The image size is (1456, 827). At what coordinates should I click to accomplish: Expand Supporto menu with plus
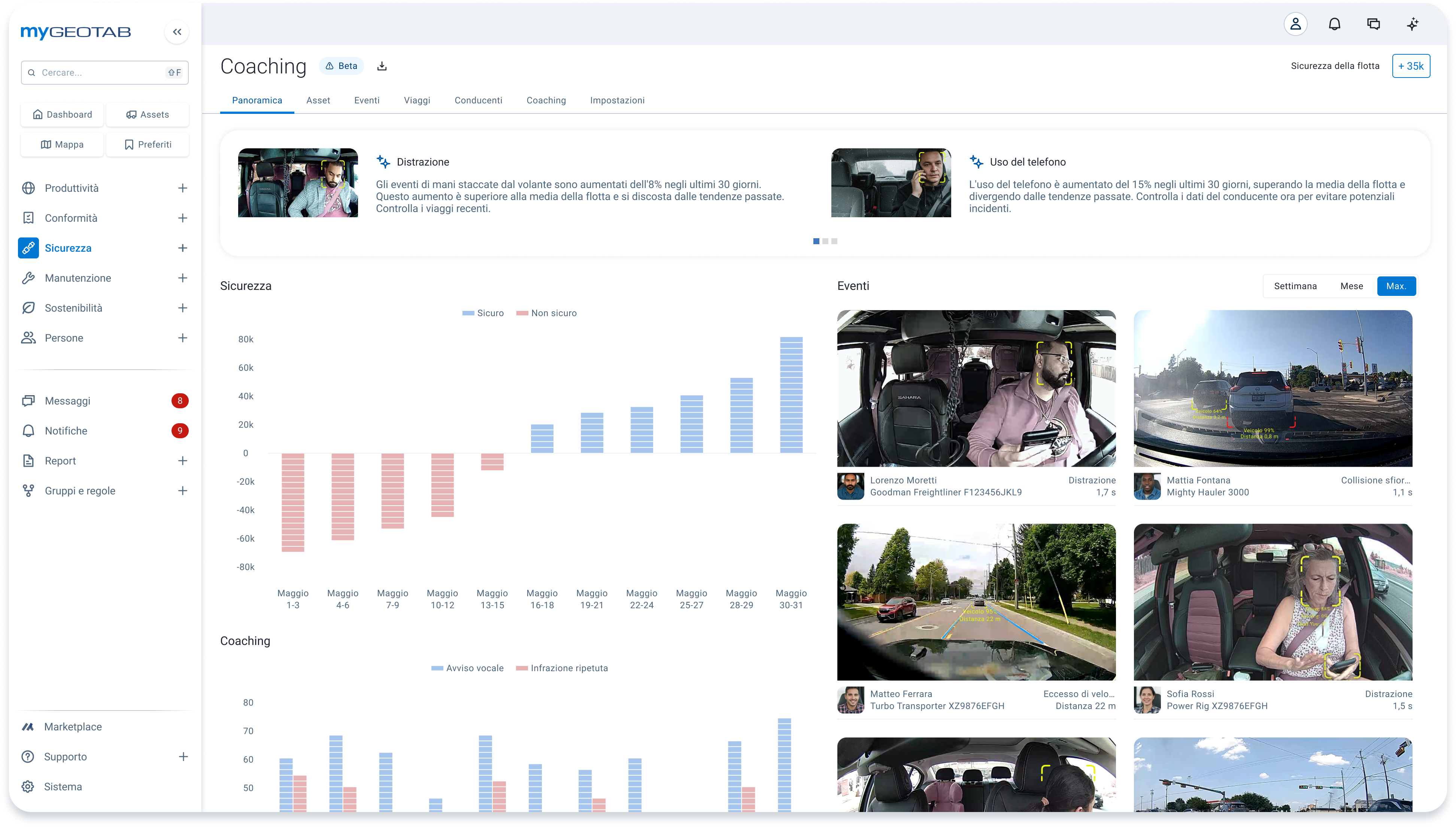tap(183, 757)
